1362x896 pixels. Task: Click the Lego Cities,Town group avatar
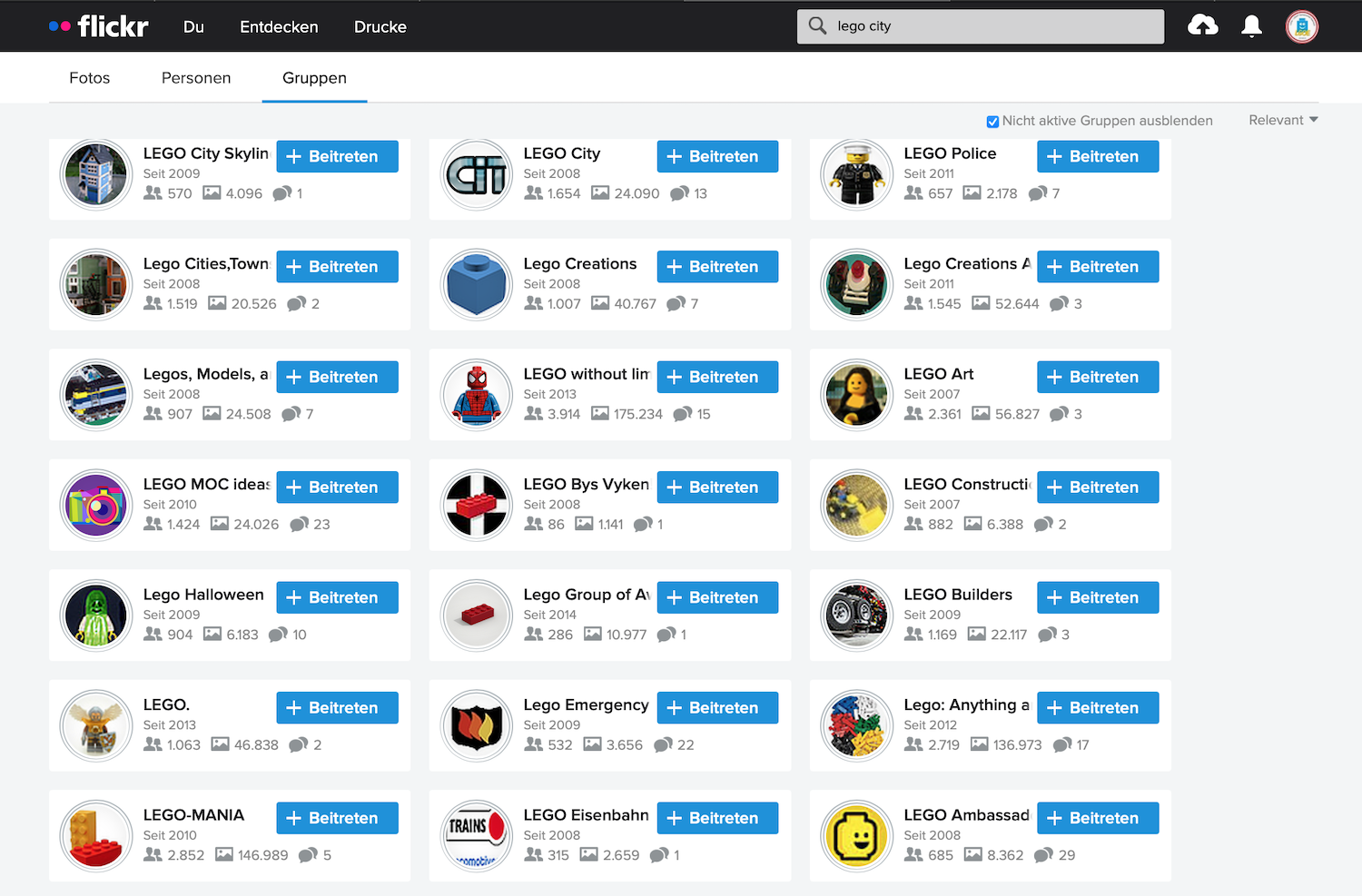pyautogui.click(x=96, y=284)
